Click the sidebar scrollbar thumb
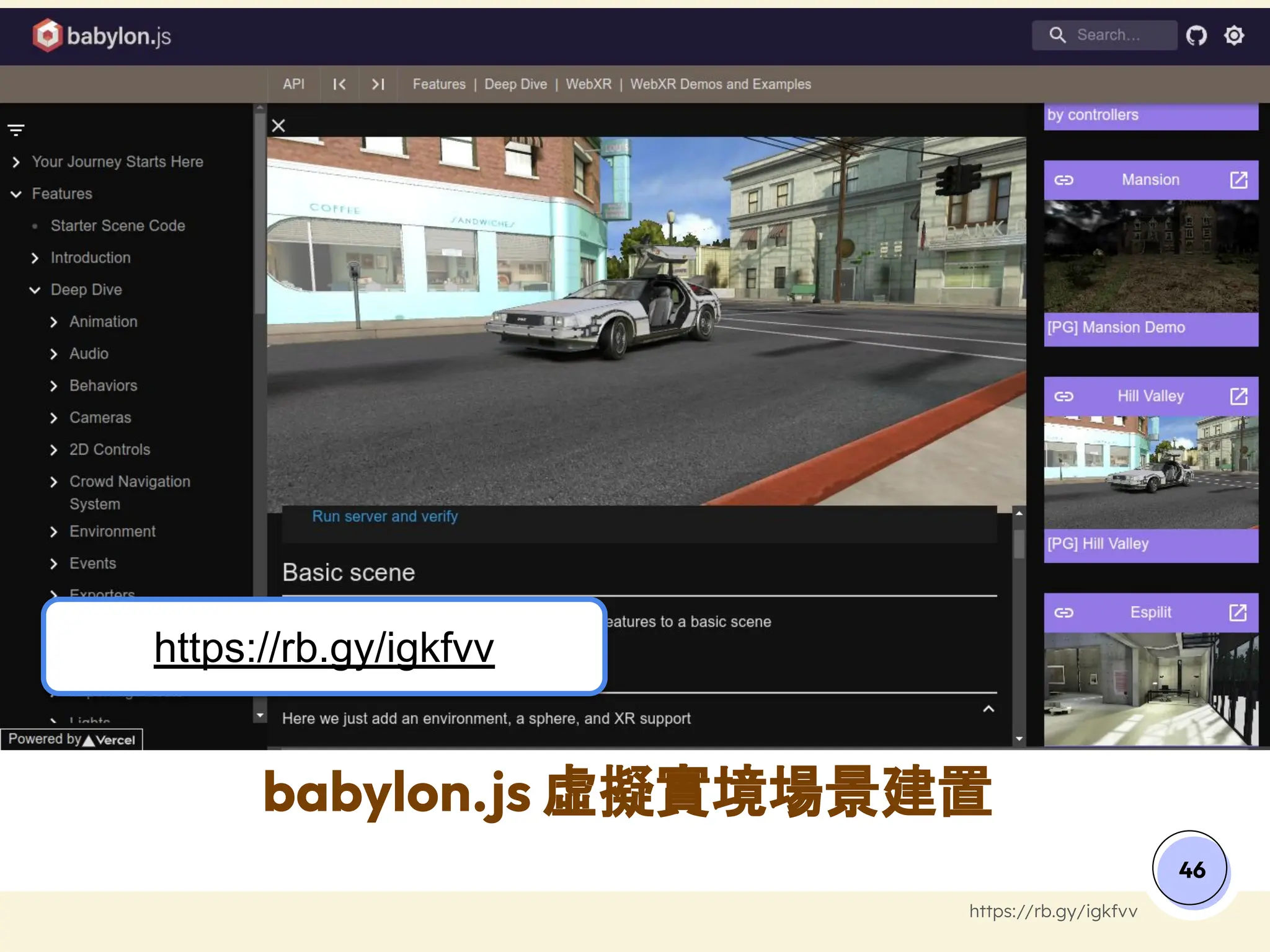Viewport: 1270px width, 952px height. 260,214
